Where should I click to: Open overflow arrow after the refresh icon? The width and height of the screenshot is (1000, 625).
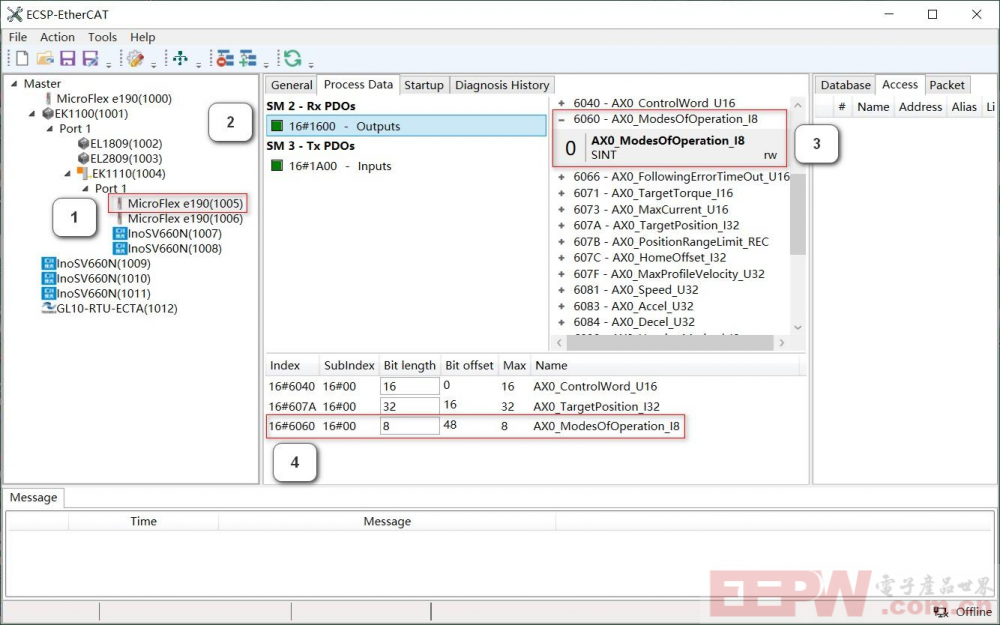311,64
